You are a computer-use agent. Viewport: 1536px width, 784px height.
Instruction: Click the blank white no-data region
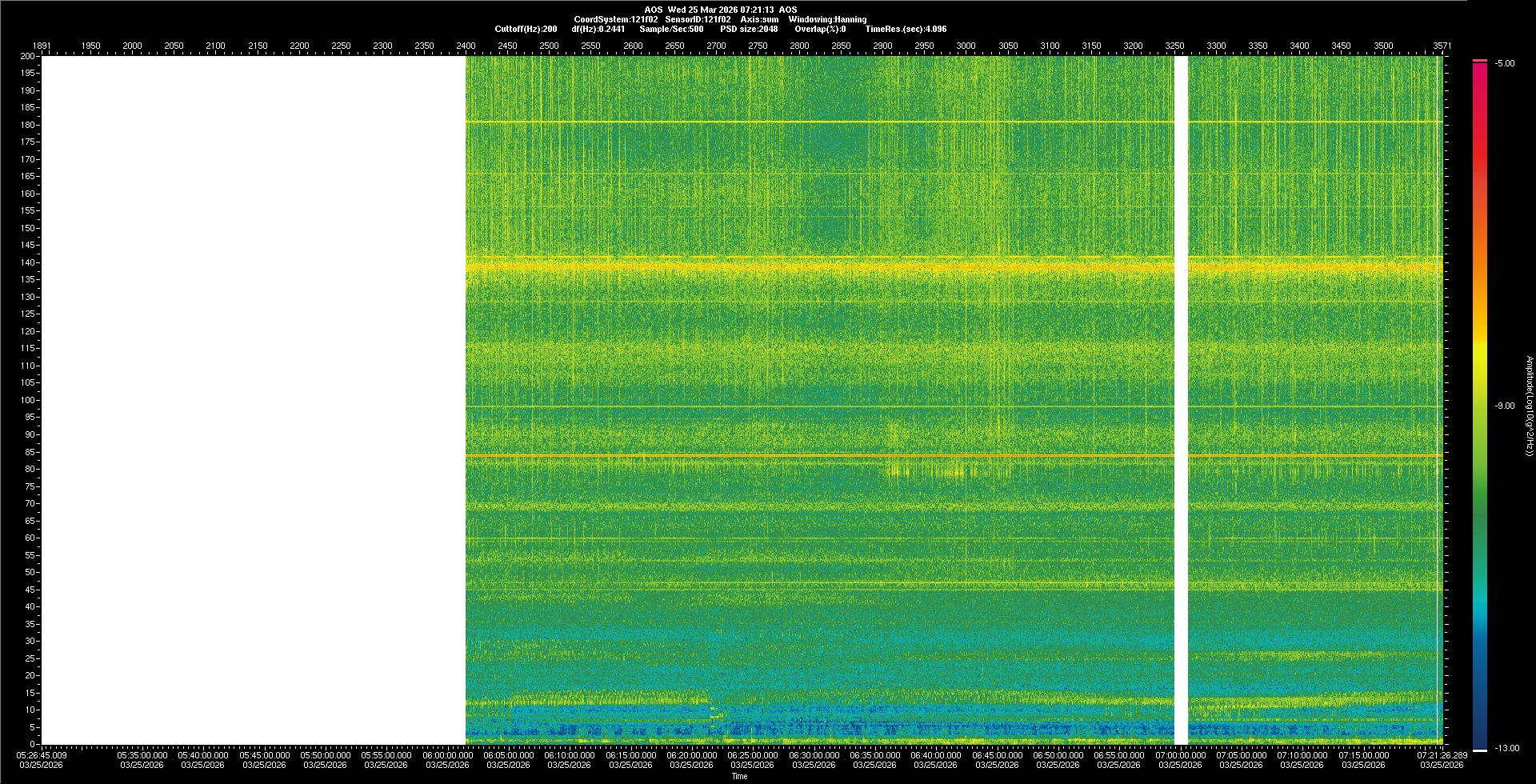pyautogui.click(x=253, y=400)
